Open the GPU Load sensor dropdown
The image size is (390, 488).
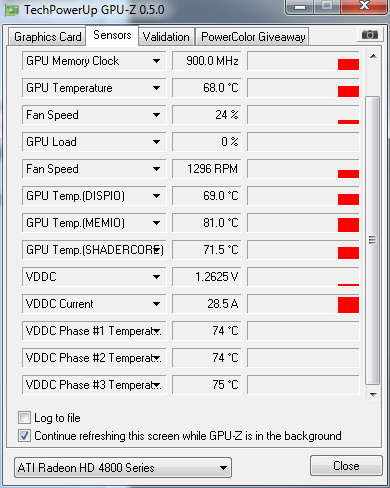pyautogui.click(x=156, y=142)
